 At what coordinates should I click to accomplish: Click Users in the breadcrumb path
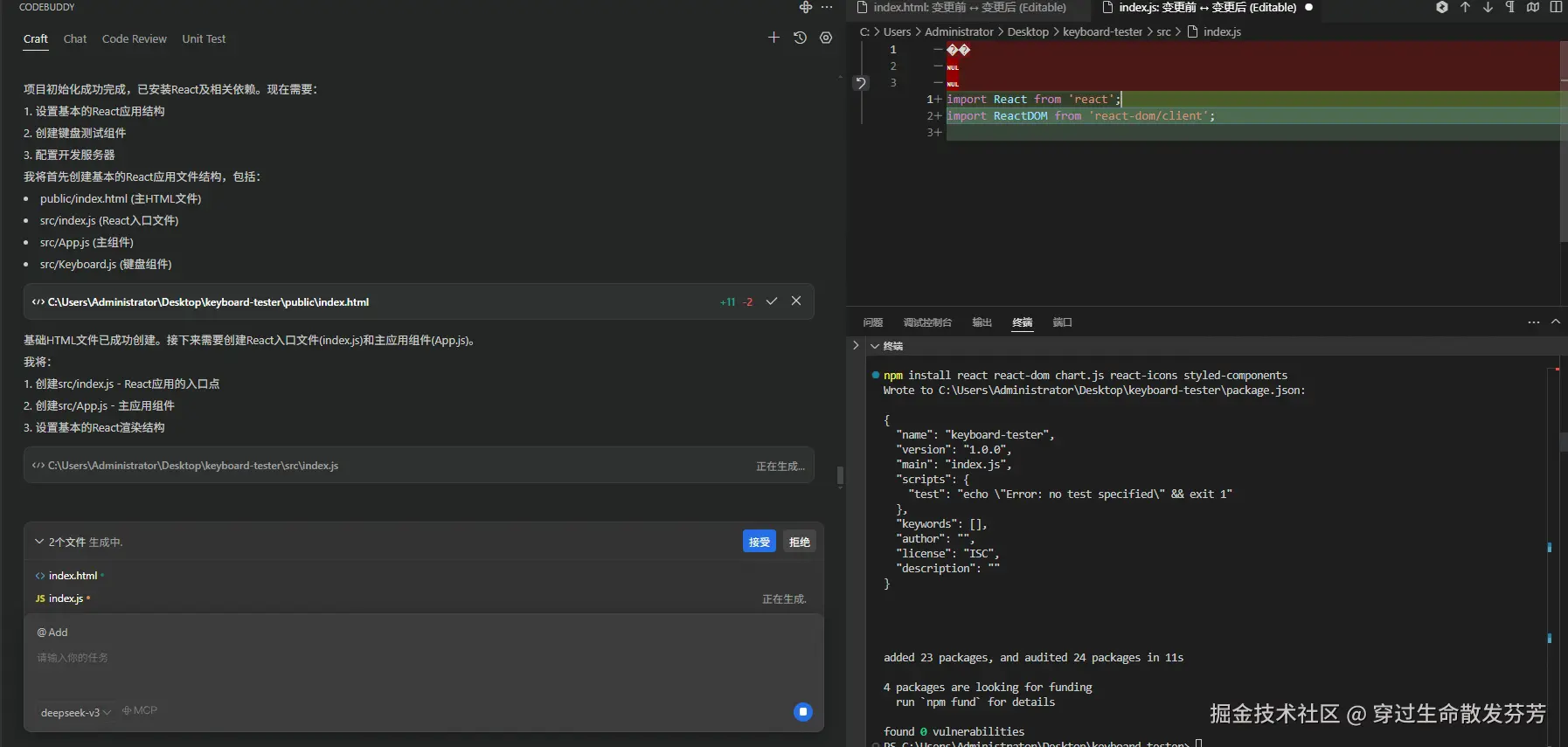pyautogui.click(x=897, y=31)
